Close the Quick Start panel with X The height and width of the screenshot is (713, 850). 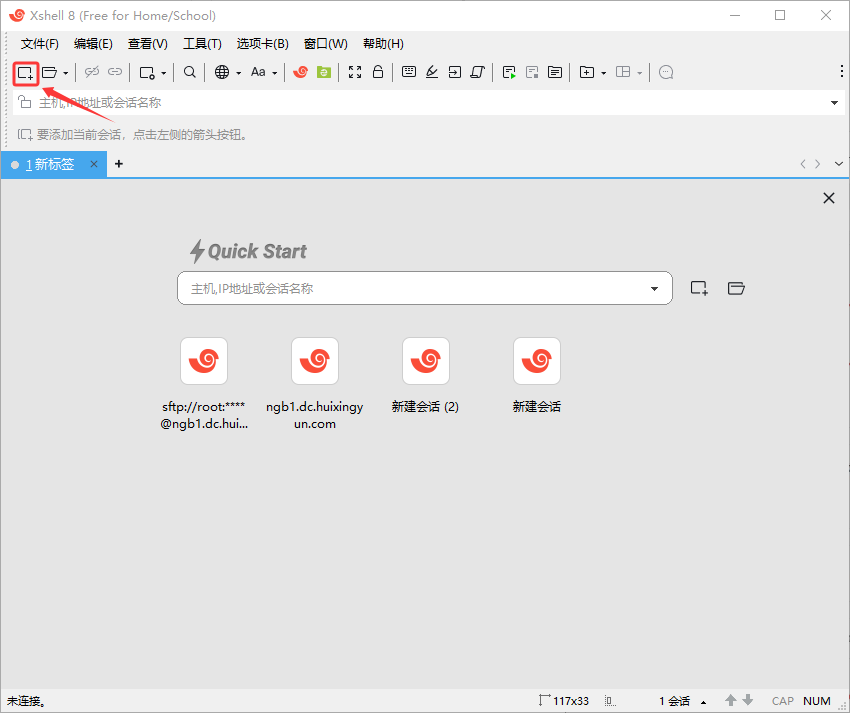[828, 198]
